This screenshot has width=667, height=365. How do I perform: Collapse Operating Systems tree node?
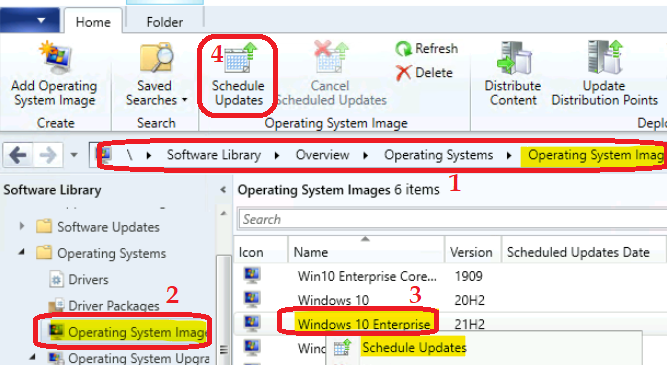pos(21,253)
